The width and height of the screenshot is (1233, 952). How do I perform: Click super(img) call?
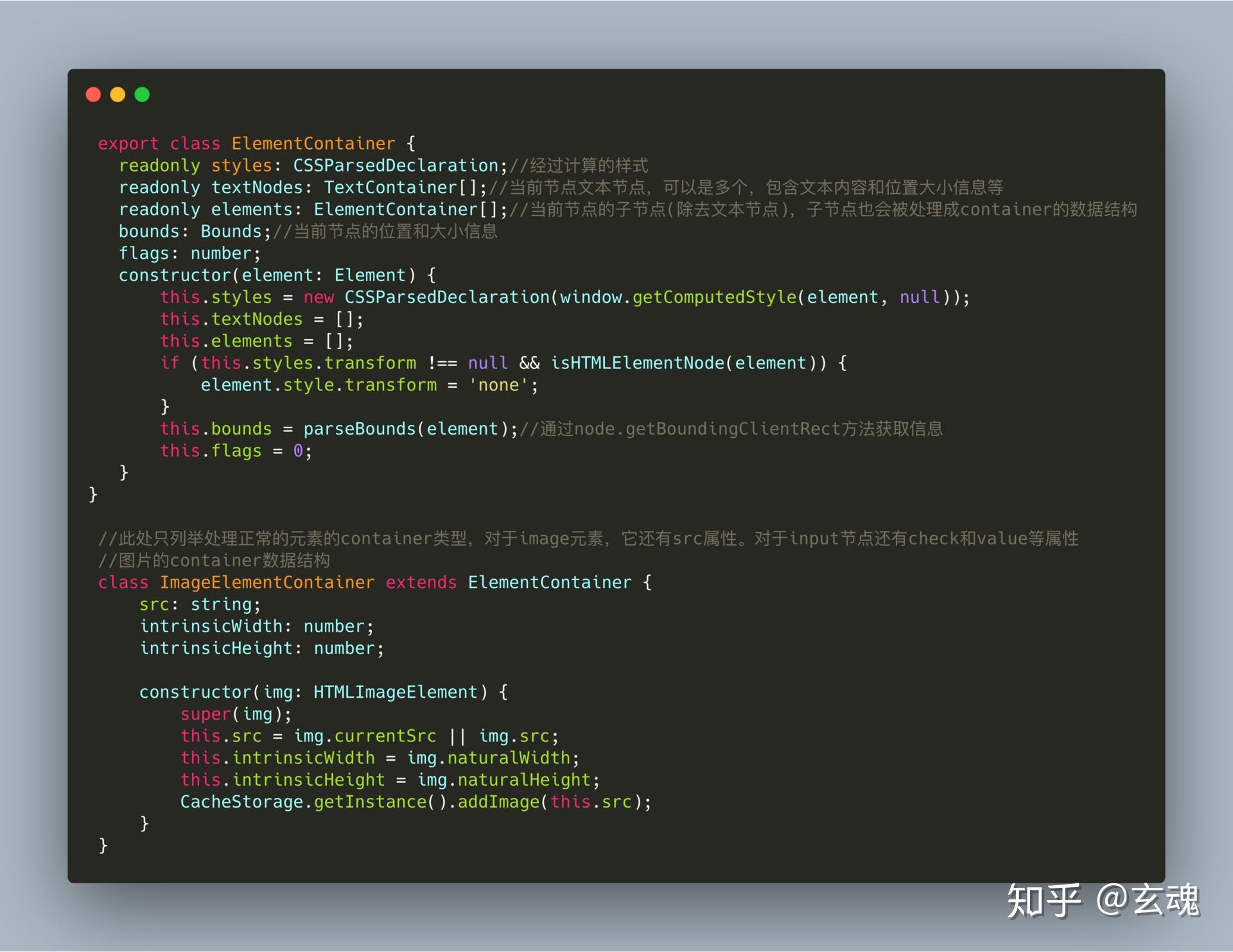(236, 714)
